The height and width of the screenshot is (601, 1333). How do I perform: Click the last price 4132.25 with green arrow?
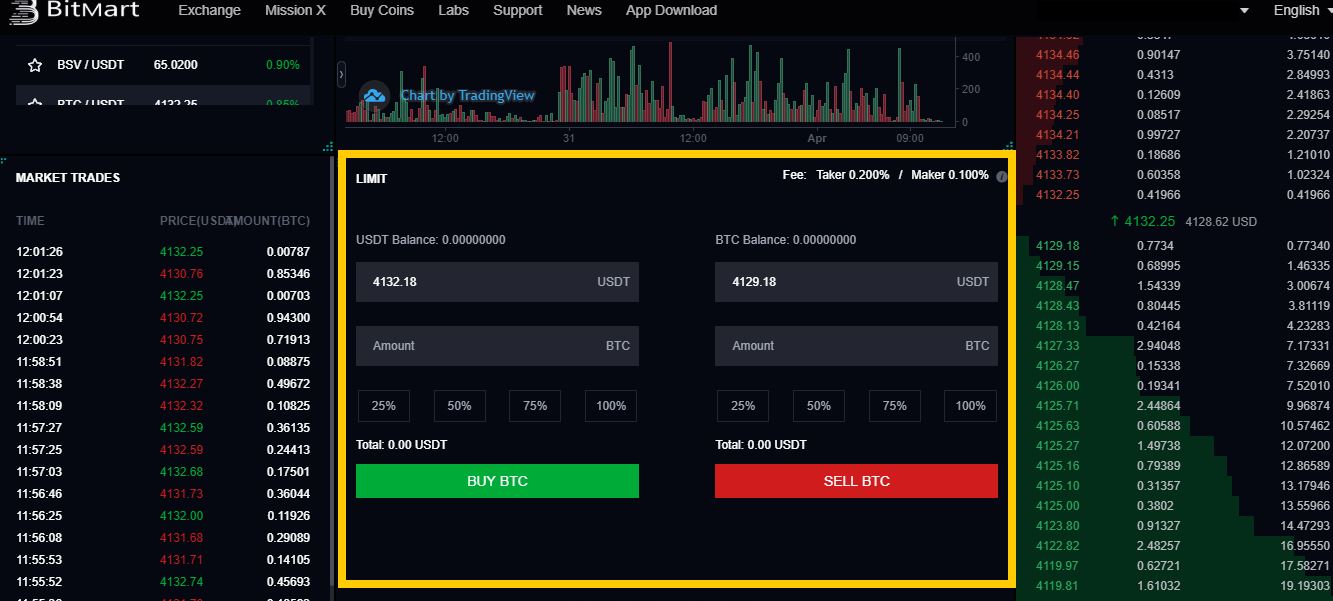[x=1142, y=221]
